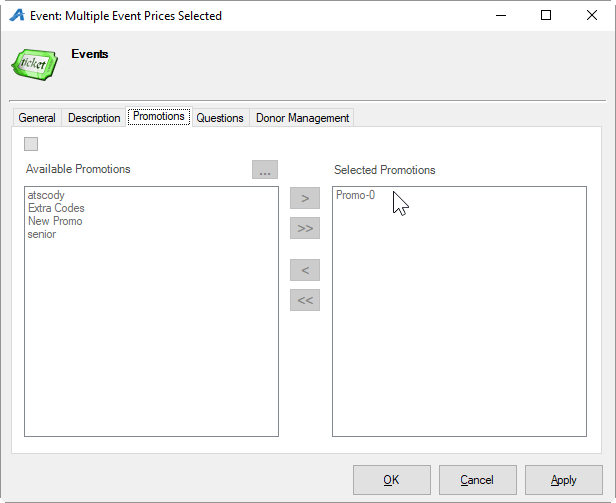Viewport: 616px width, 503px height.
Task: Open the Description tab
Action: click(94, 118)
